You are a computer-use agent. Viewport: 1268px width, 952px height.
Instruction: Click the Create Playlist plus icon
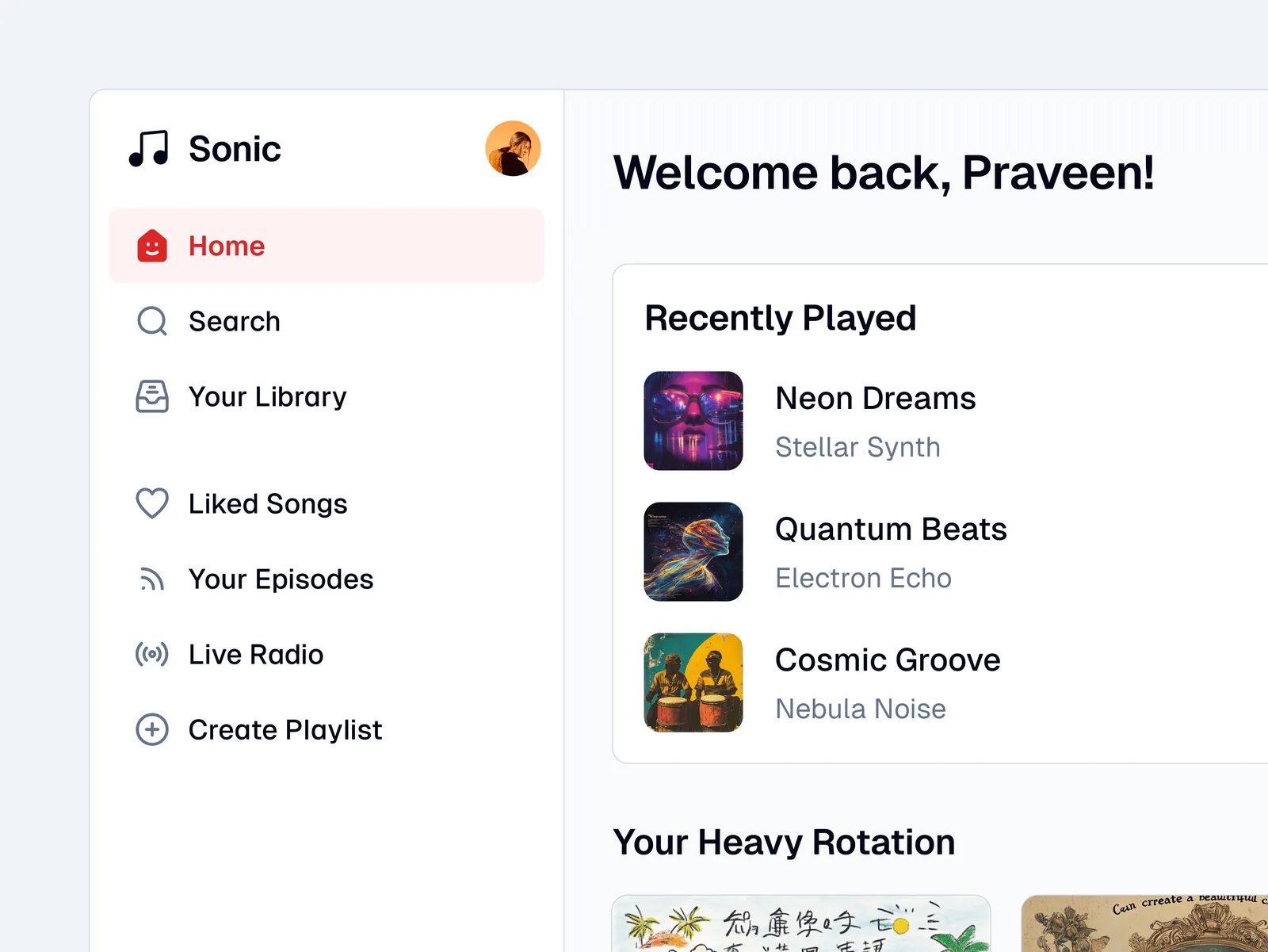[x=152, y=729]
